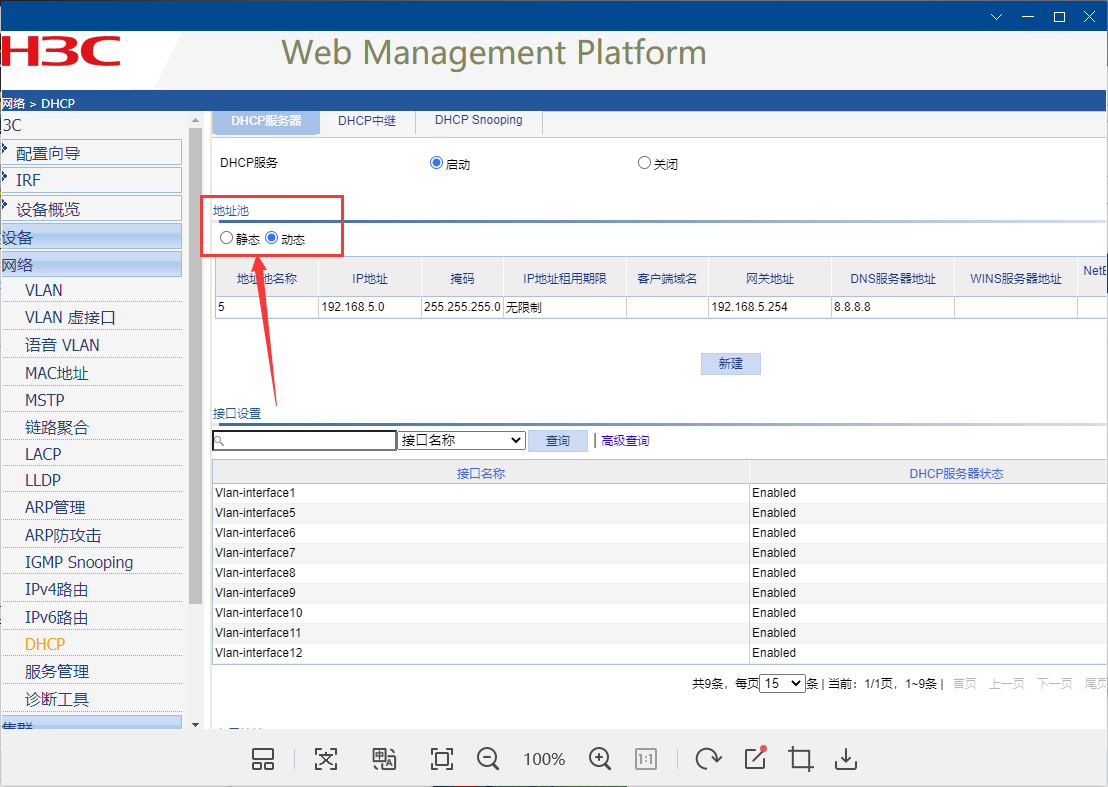This screenshot has width=1108, height=787.
Task: Open 链路聚合 in the sidebar
Action: (x=57, y=427)
